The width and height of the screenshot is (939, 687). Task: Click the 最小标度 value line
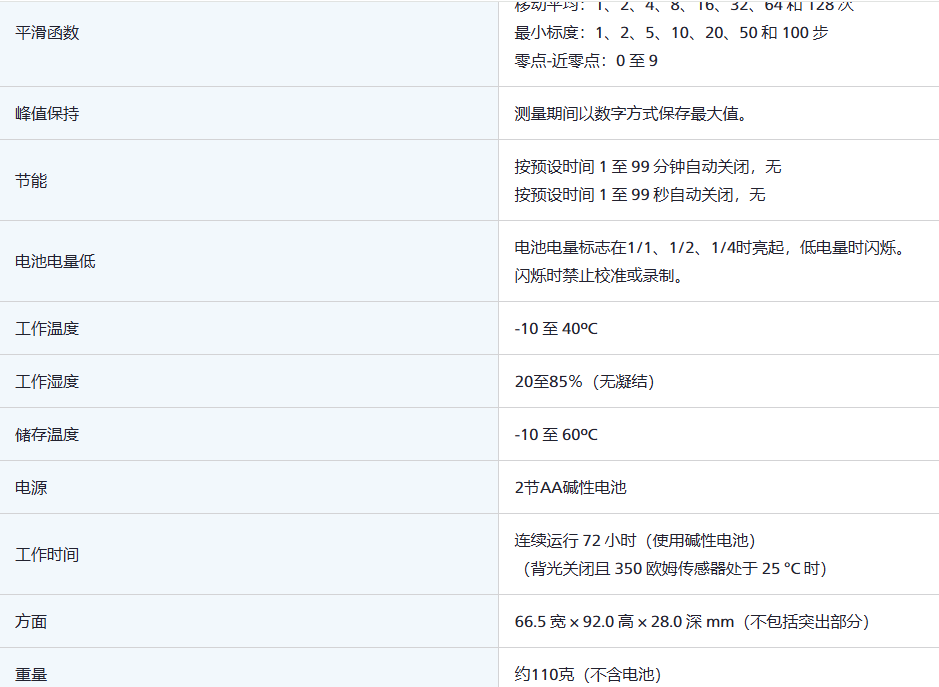(x=671, y=33)
